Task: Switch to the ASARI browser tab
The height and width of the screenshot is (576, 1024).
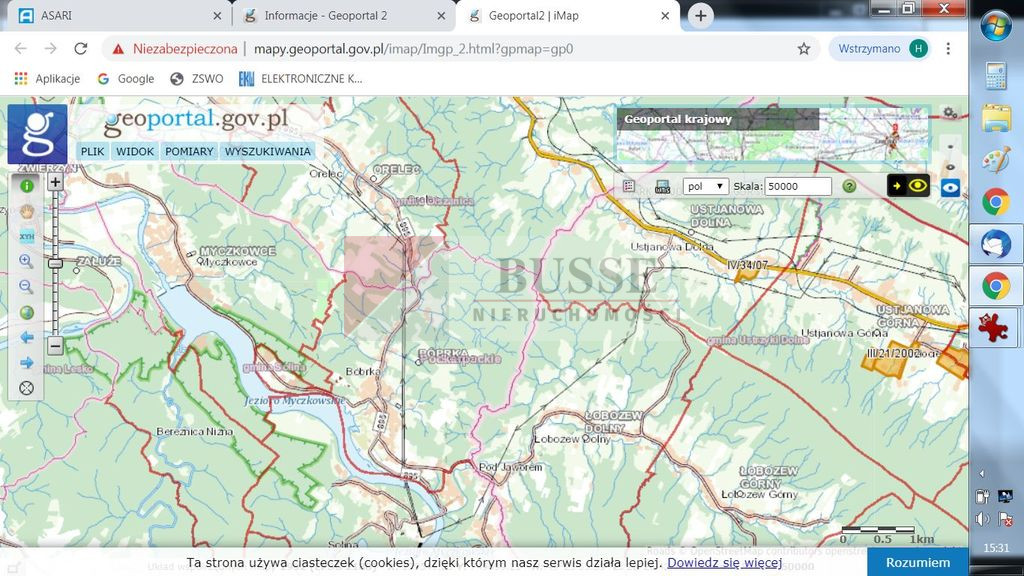Action: 119,16
